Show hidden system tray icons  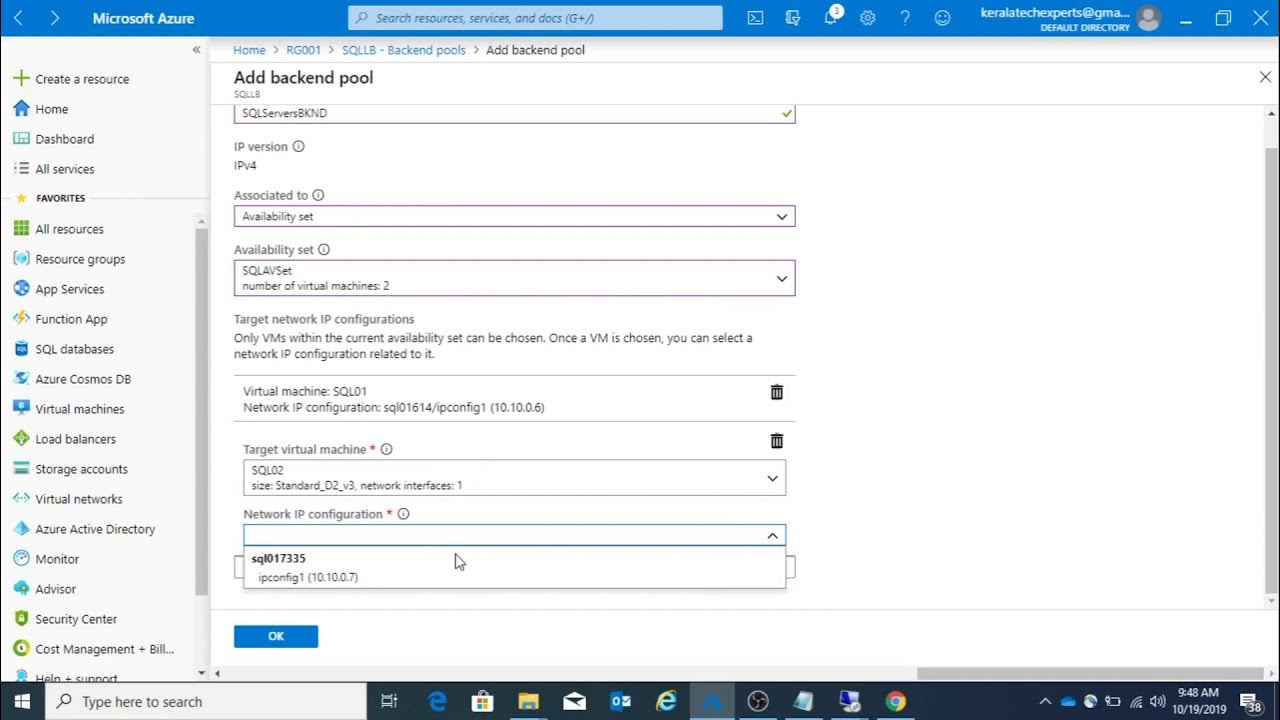pyautogui.click(x=1045, y=701)
